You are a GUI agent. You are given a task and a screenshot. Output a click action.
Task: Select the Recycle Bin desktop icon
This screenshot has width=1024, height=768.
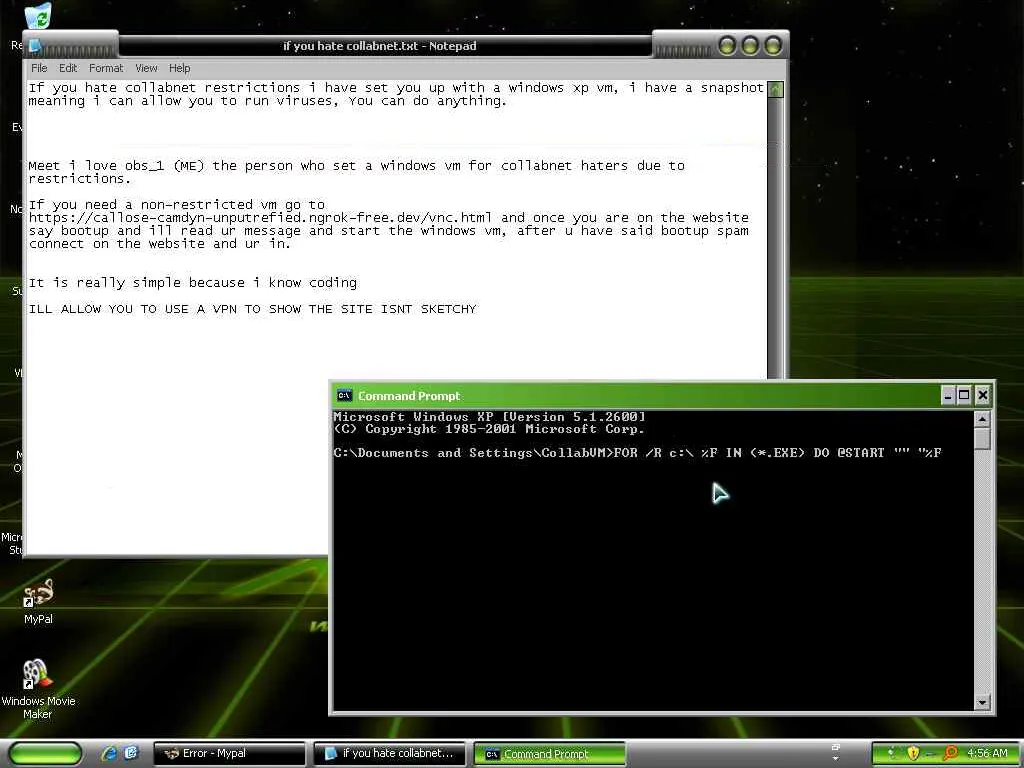38,16
